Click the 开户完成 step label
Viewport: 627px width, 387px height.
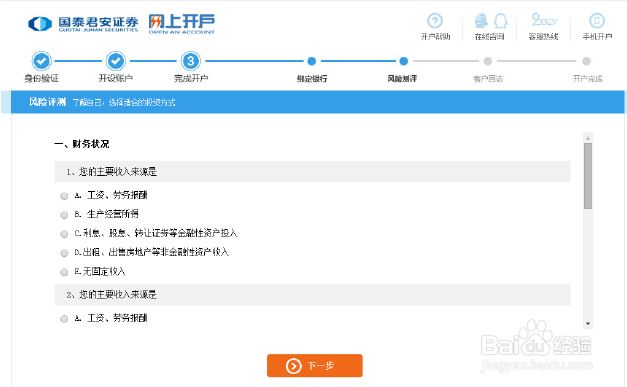(x=587, y=79)
